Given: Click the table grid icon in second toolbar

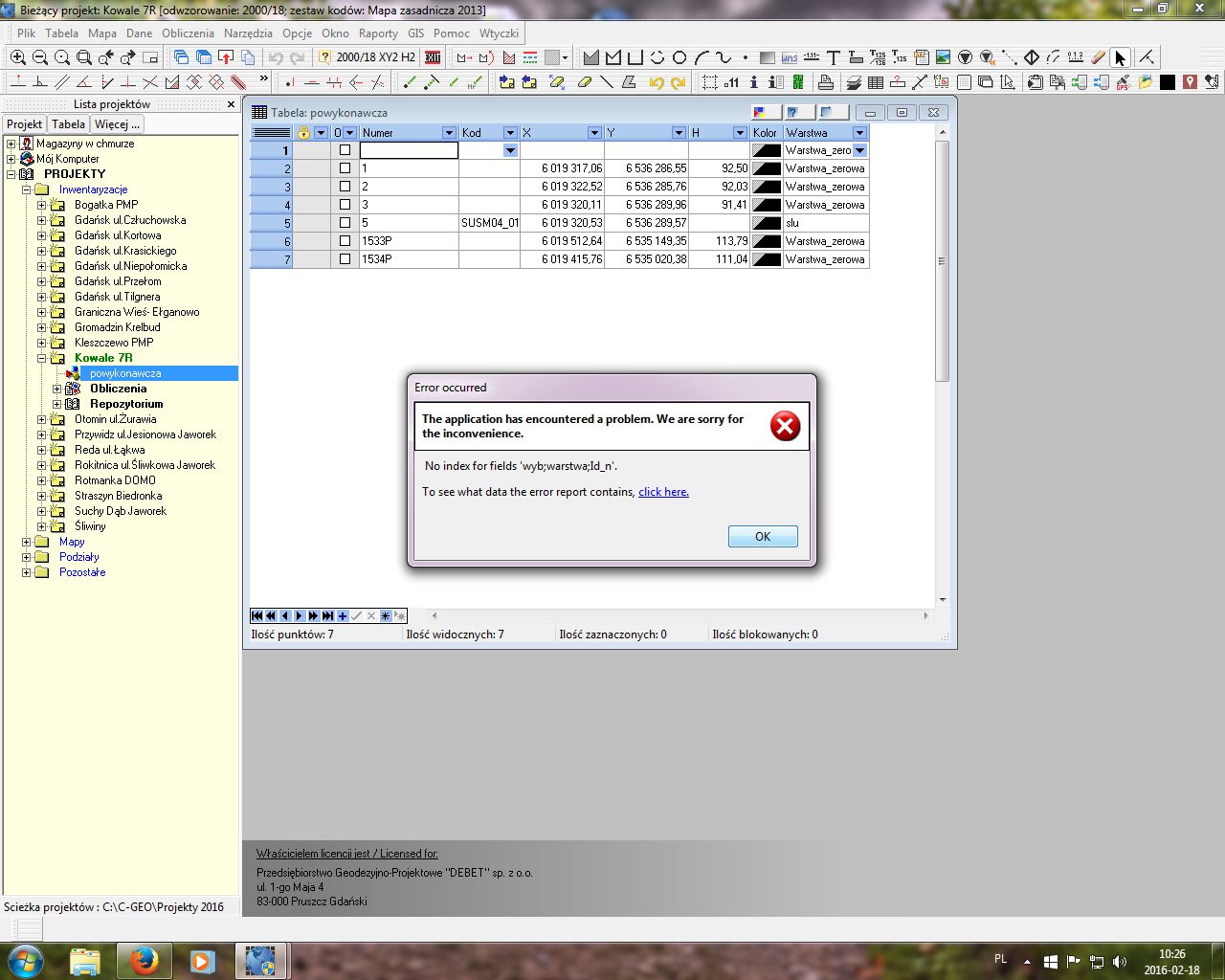Looking at the screenshot, I should coord(876,82).
